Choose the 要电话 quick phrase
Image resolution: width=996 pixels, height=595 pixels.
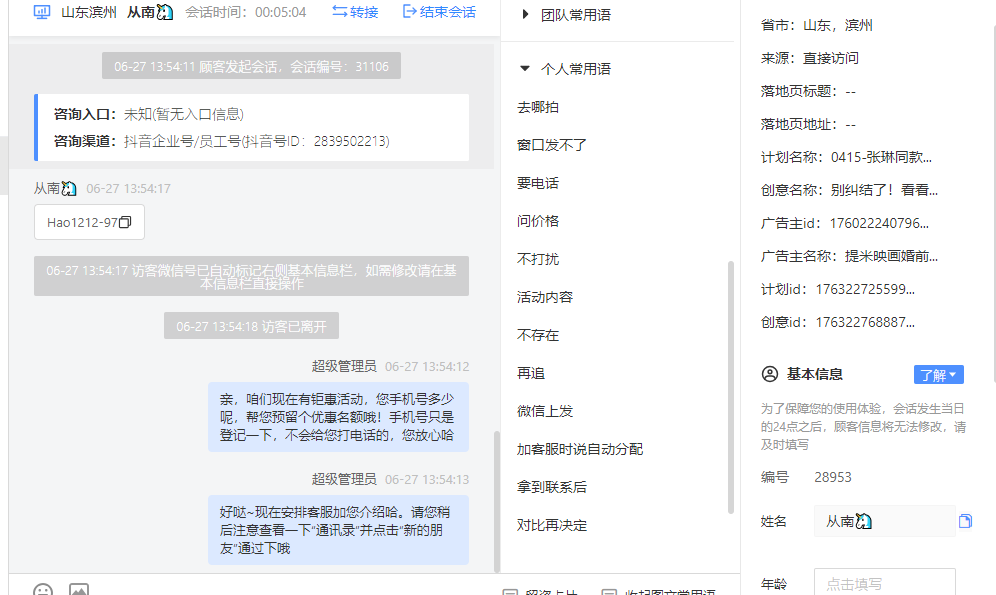[538, 184]
